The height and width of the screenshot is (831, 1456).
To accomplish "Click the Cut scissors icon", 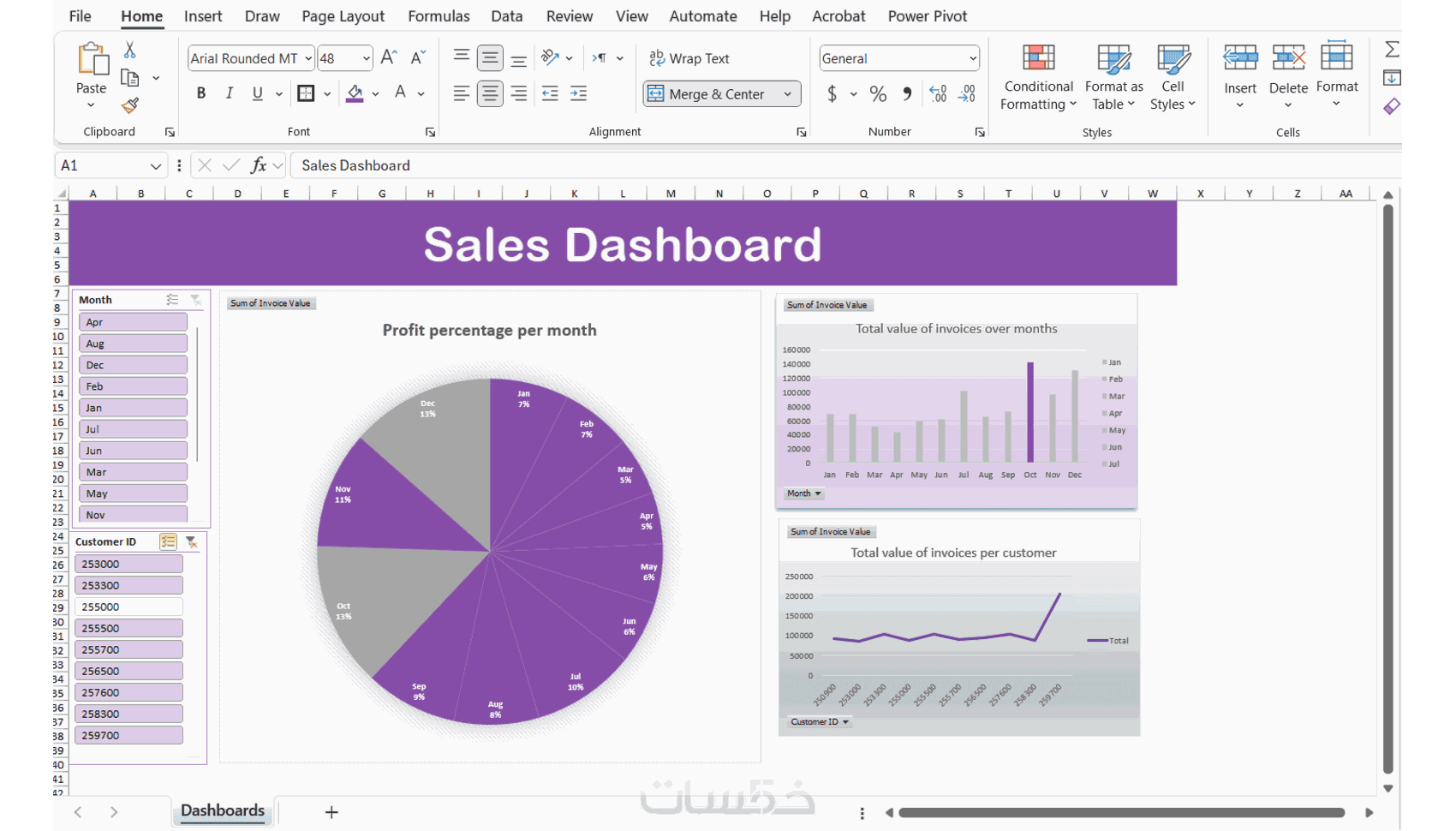I will [x=129, y=50].
